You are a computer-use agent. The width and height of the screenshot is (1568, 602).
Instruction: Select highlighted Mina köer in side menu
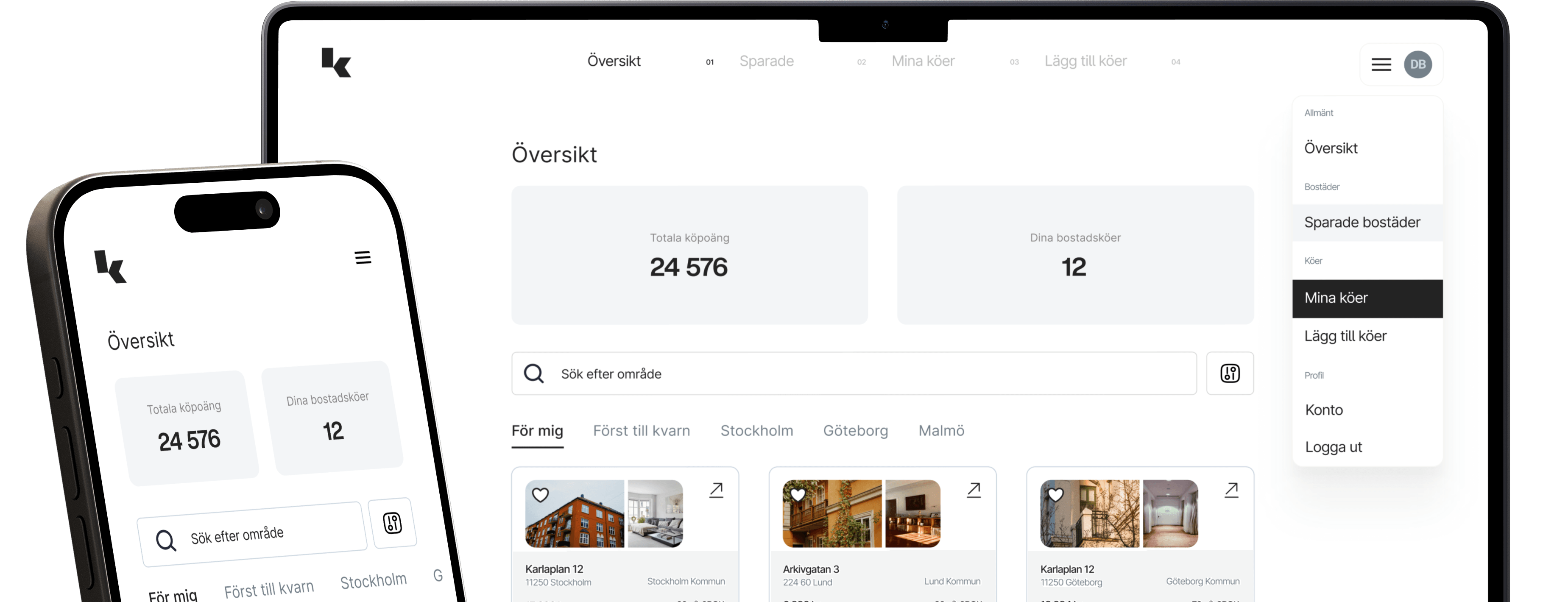[1367, 298]
